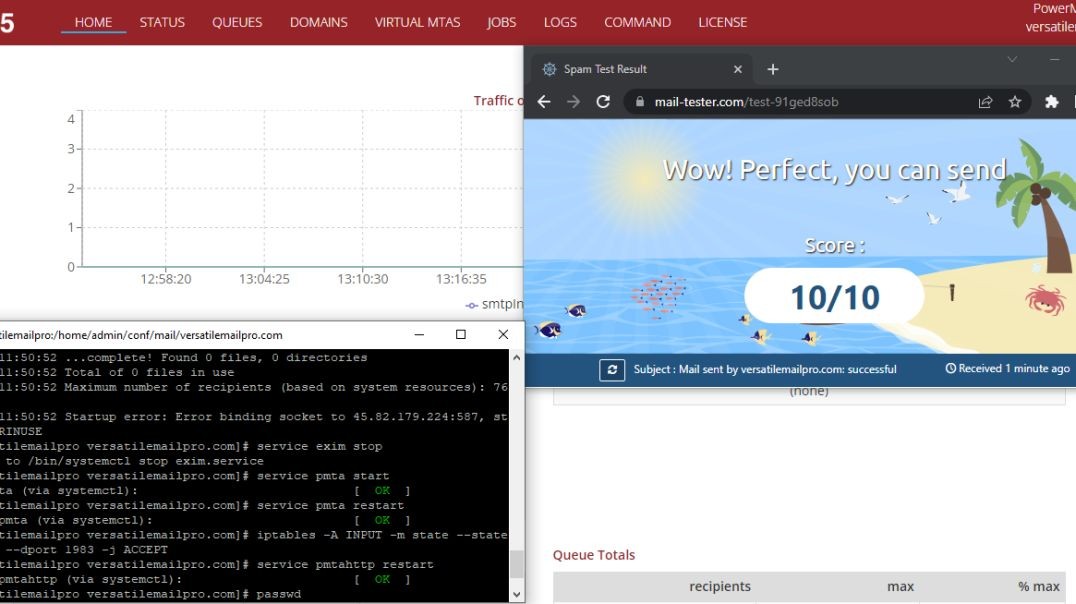The image size is (1076, 604).
Task: Click the mail-tester.com address bar
Action: pos(800,102)
